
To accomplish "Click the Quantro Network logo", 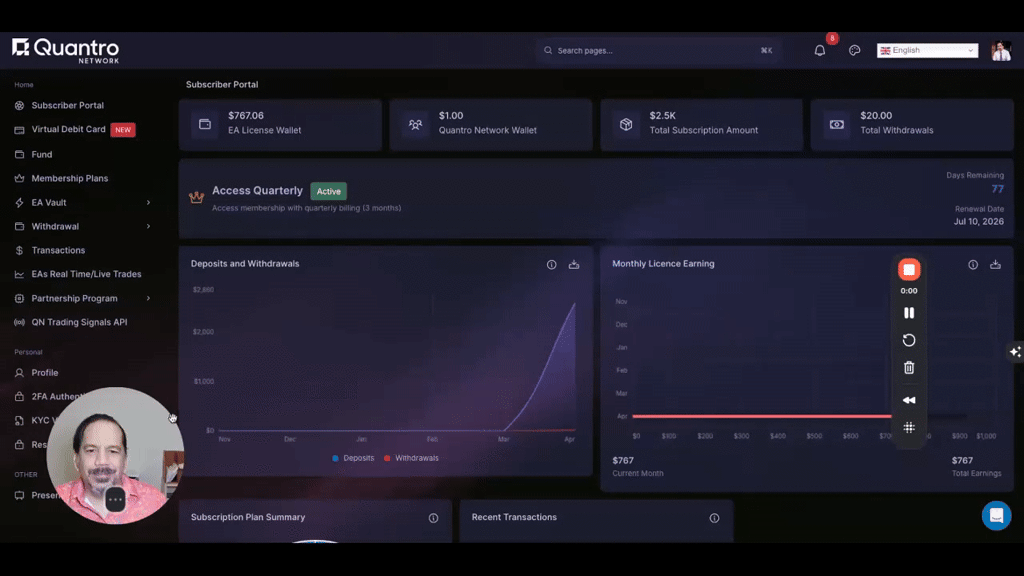I will [65, 50].
